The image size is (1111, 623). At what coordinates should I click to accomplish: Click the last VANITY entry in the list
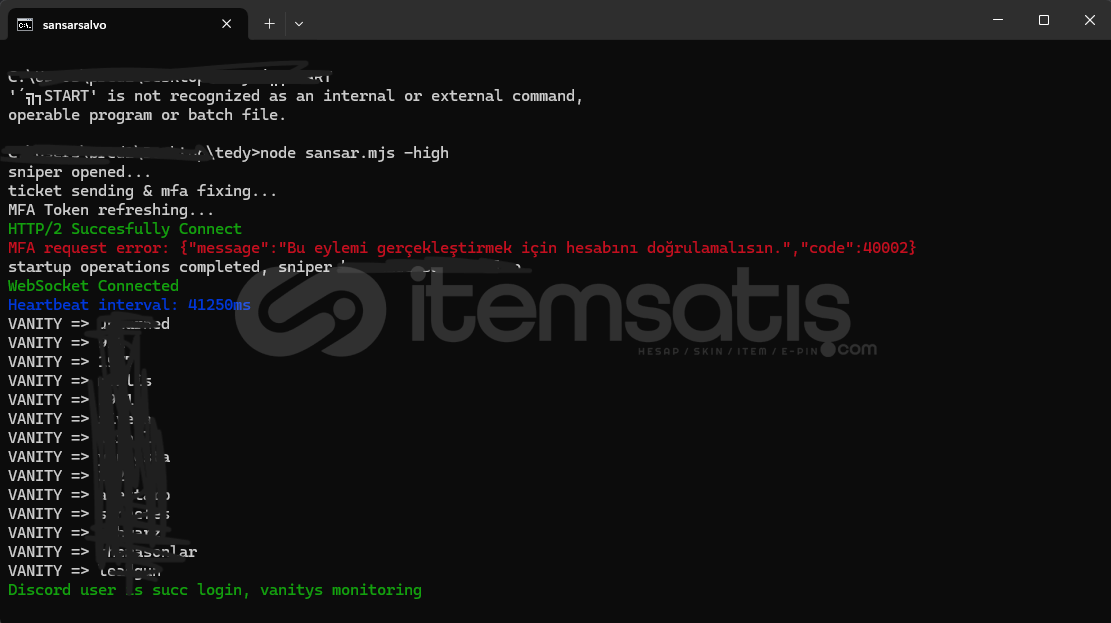[x=100, y=570]
